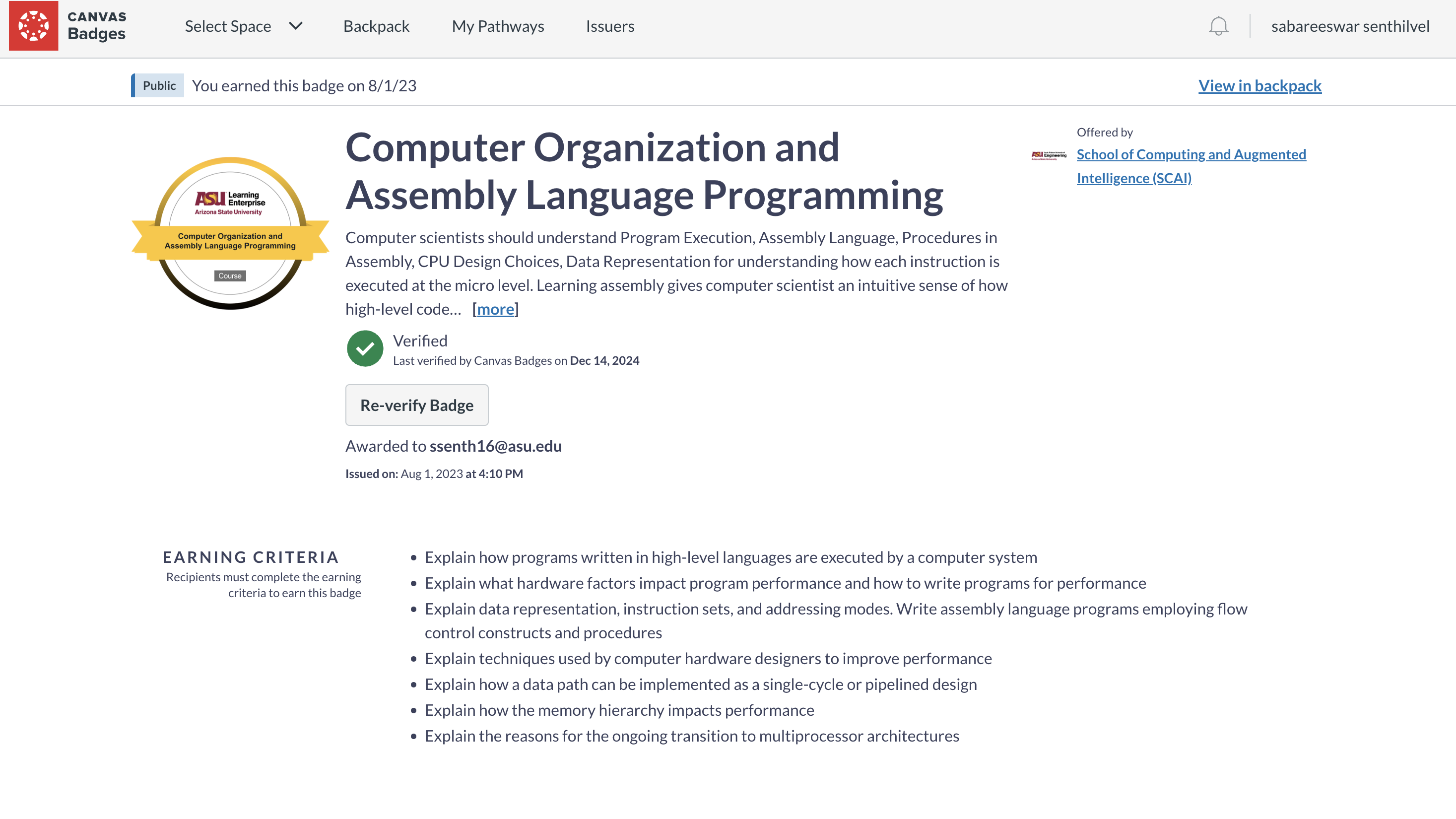Viewport: 1456px width, 819px height.
Task: Click 'You earned this badge on 8/1/23'
Action: (304, 85)
